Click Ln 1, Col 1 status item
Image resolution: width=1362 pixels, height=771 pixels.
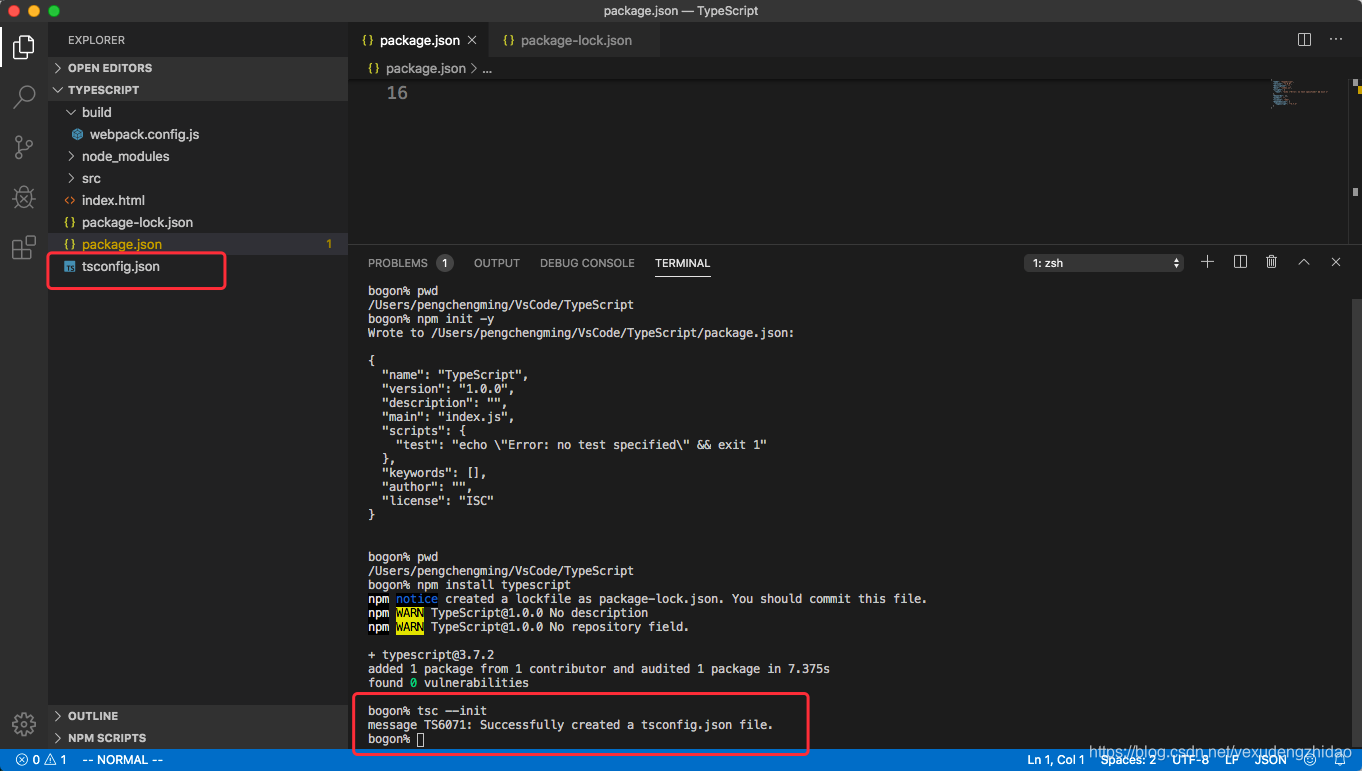(x=1056, y=760)
